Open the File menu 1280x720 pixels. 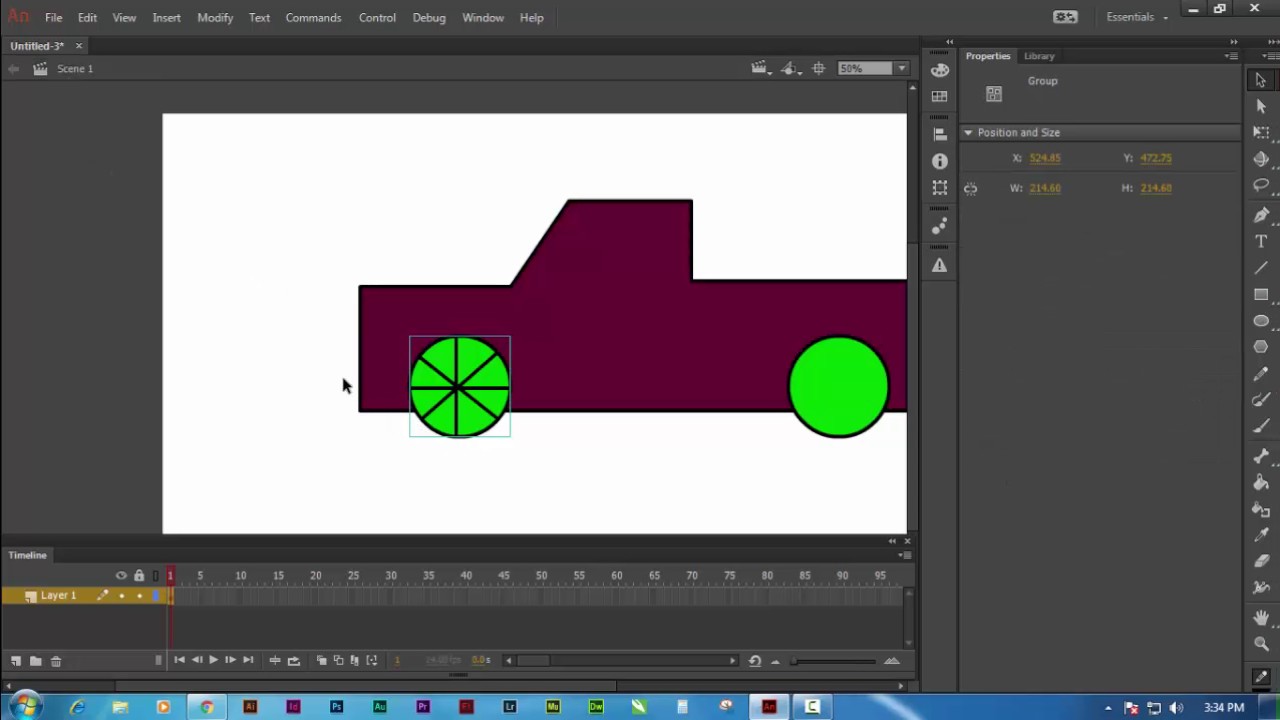coord(53,17)
